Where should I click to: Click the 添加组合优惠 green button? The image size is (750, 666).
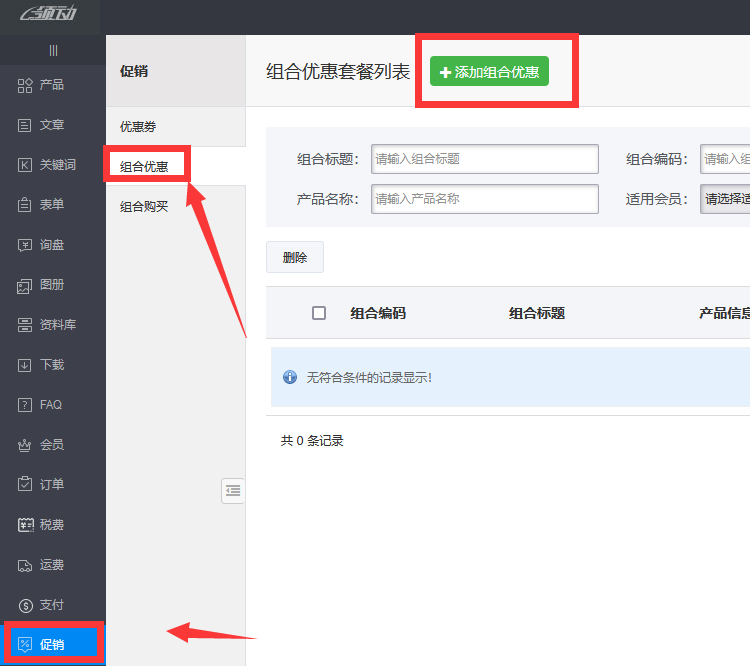pyautogui.click(x=489, y=71)
